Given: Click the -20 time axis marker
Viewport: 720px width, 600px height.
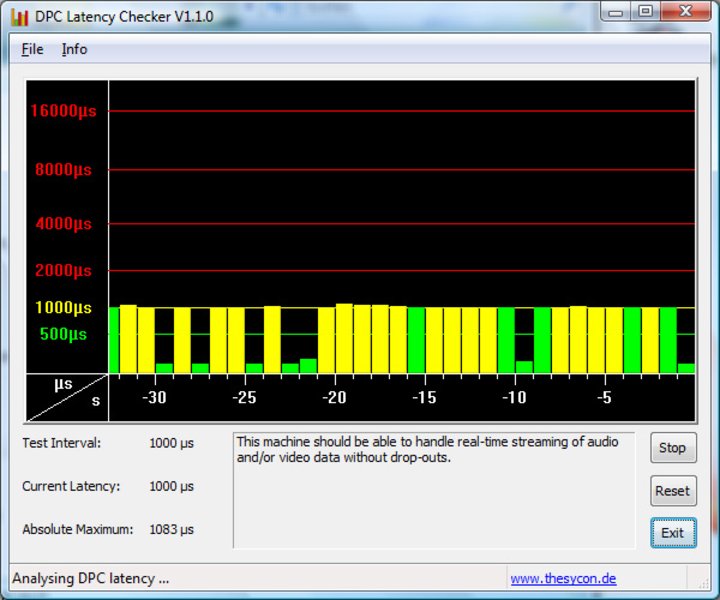Looking at the screenshot, I should tap(334, 398).
